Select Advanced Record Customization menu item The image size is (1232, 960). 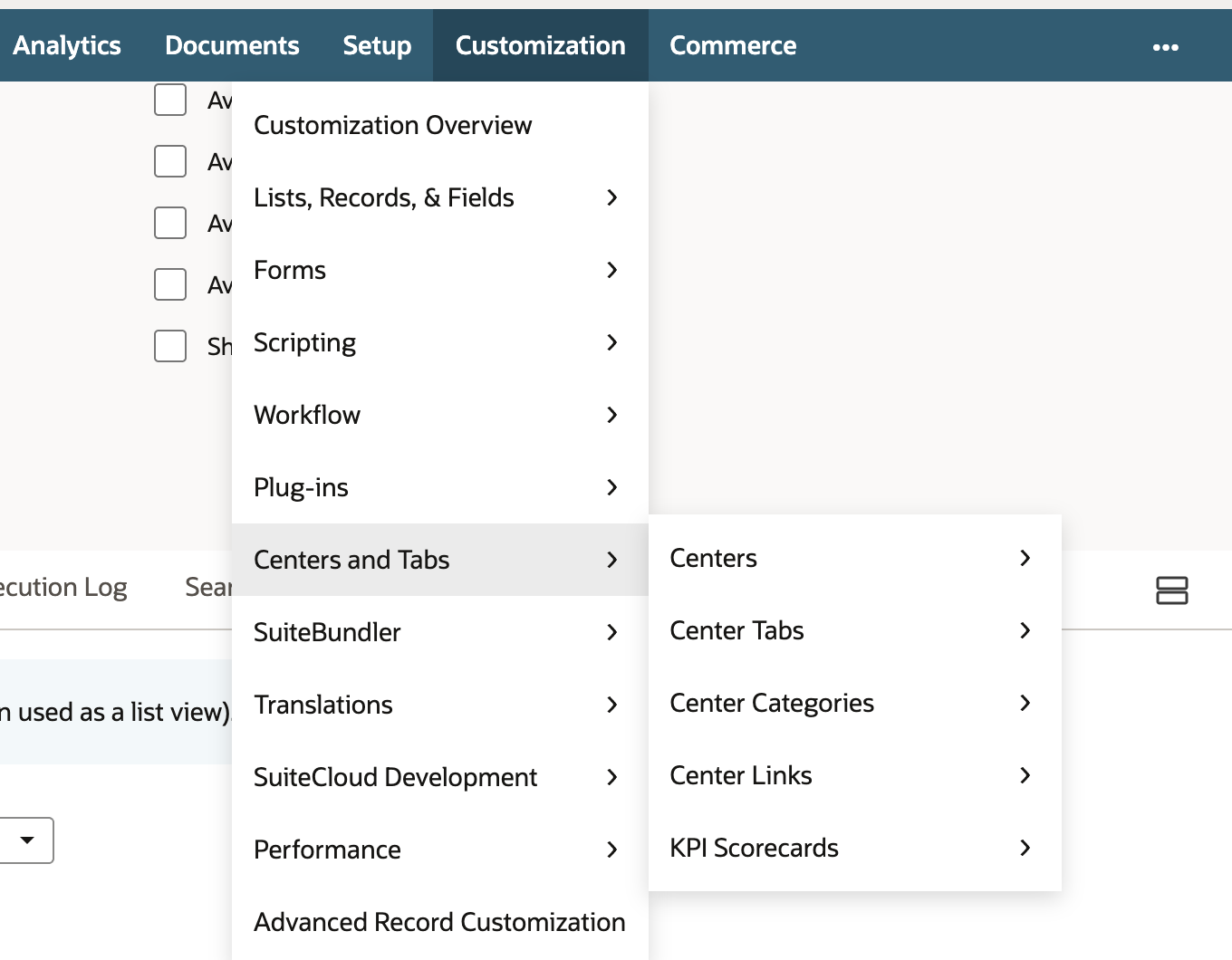[440, 922]
